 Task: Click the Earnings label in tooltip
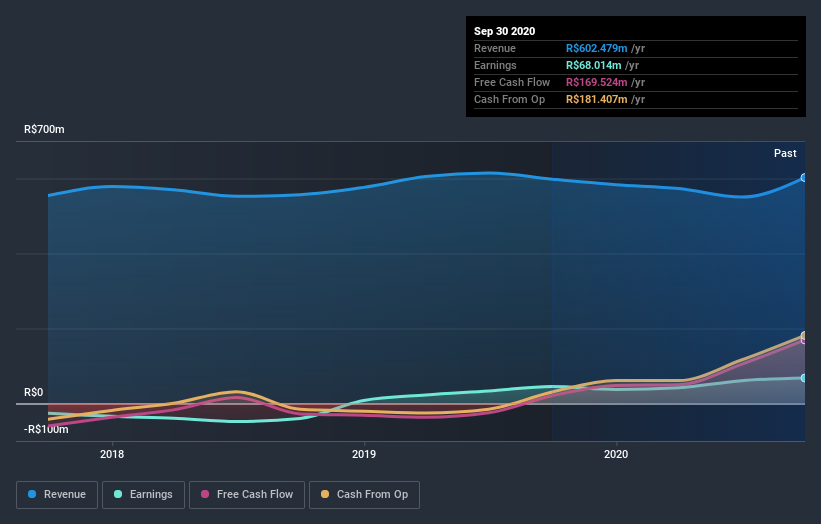495,65
